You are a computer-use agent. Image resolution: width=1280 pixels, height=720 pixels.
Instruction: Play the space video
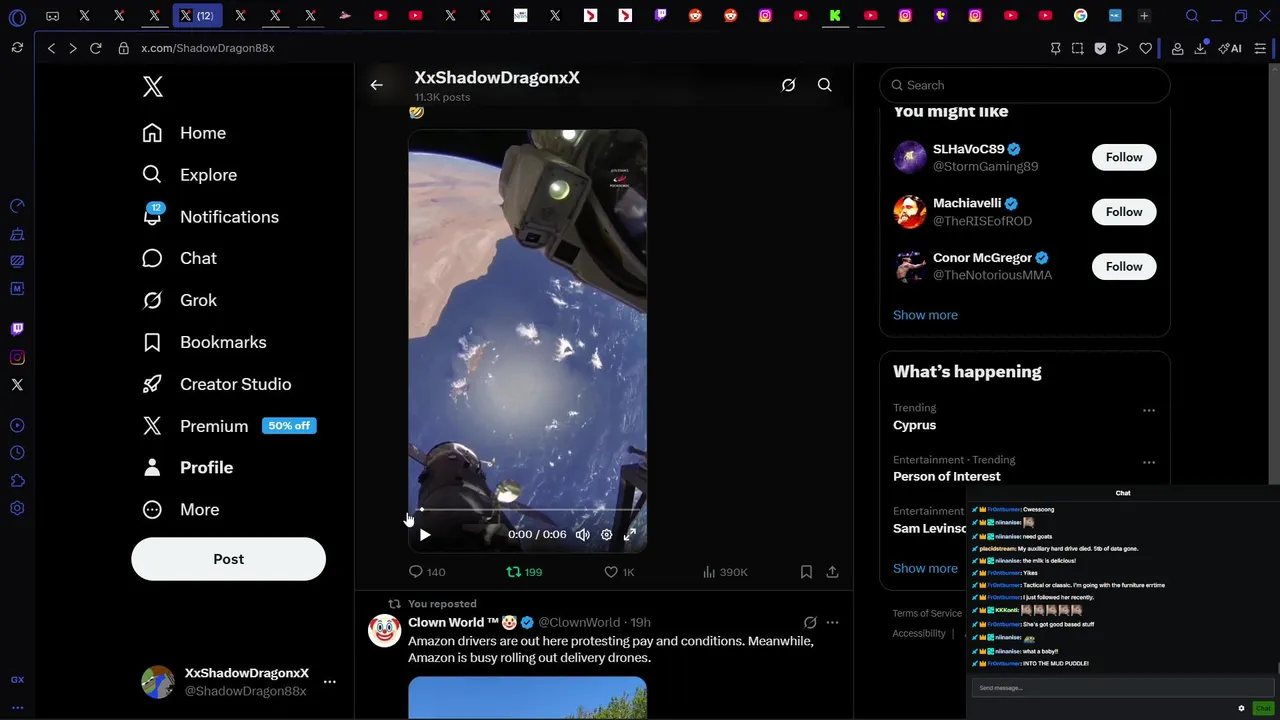(425, 535)
